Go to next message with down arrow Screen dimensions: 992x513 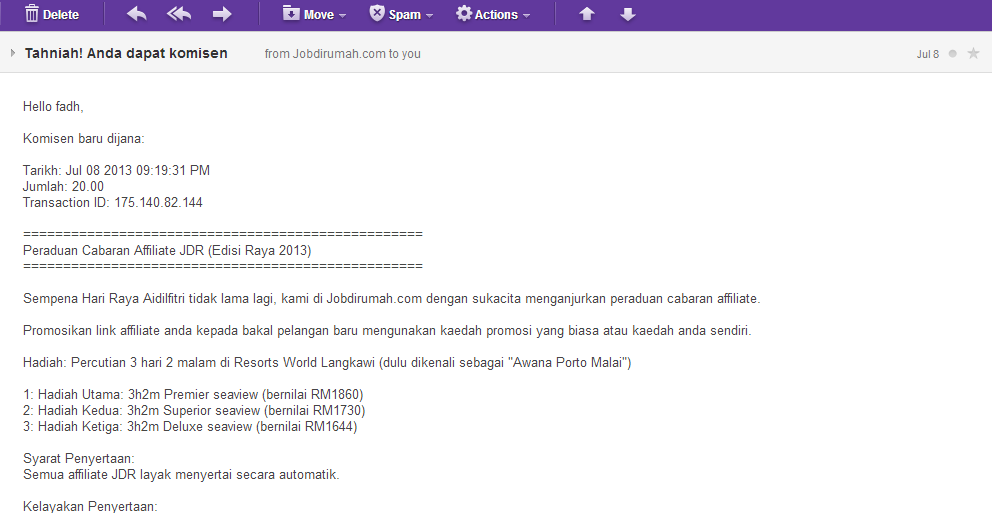pyautogui.click(x=628, y=14)
